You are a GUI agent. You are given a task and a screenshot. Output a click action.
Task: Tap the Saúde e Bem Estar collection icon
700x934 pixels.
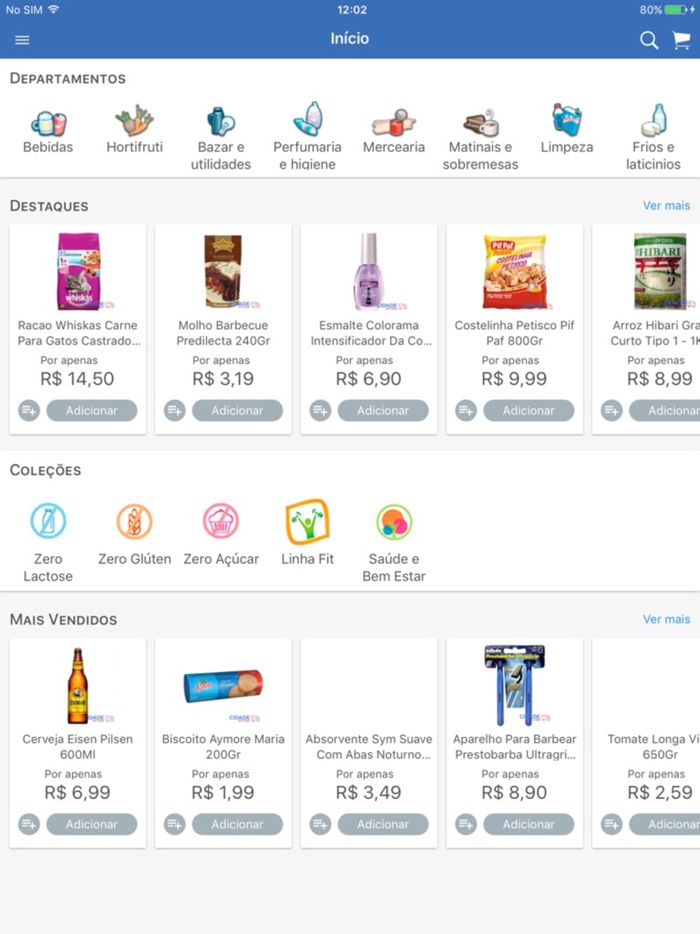[x=393, y=520]
